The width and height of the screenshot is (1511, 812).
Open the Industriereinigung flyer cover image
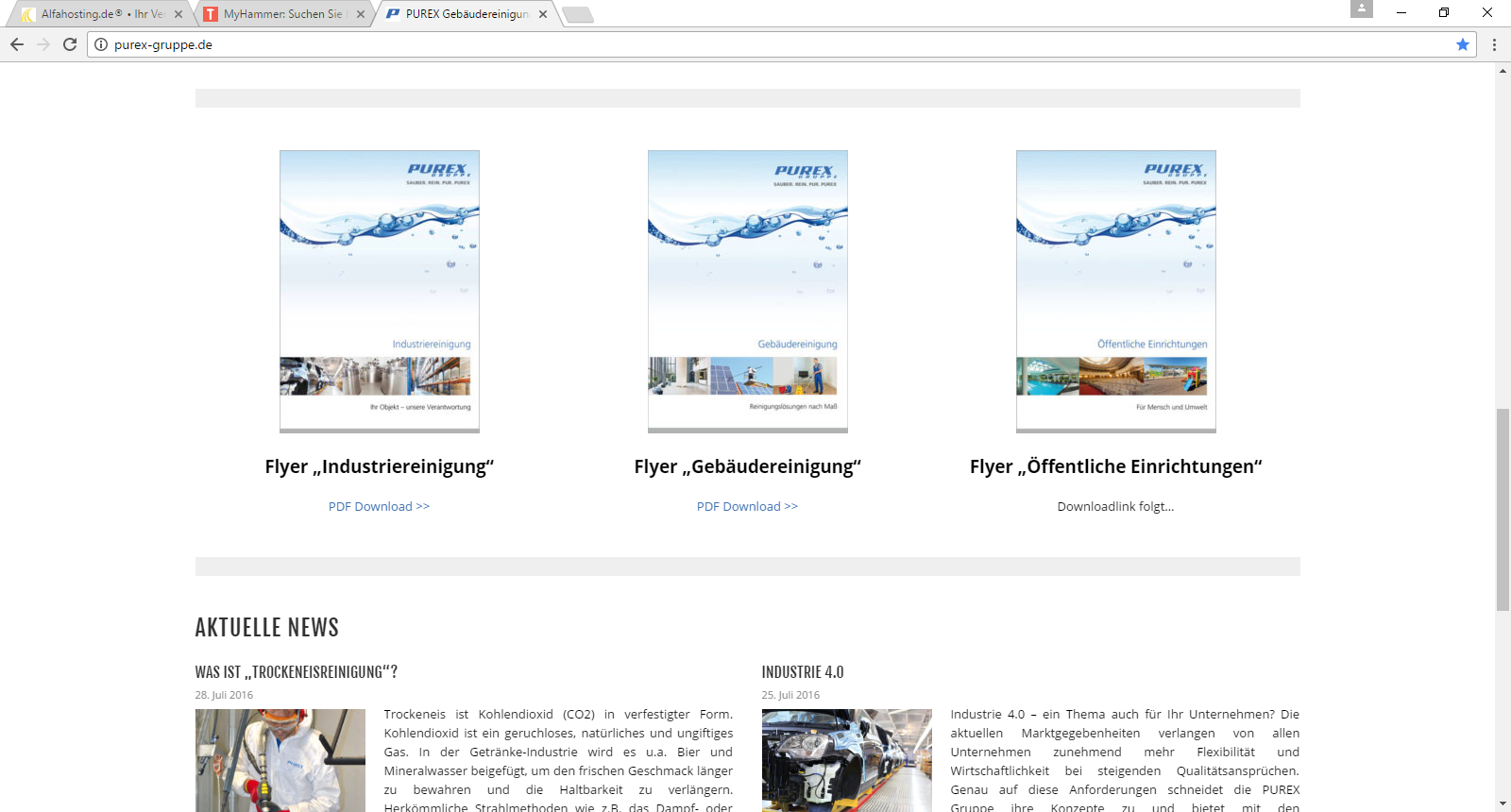[380, 292]
